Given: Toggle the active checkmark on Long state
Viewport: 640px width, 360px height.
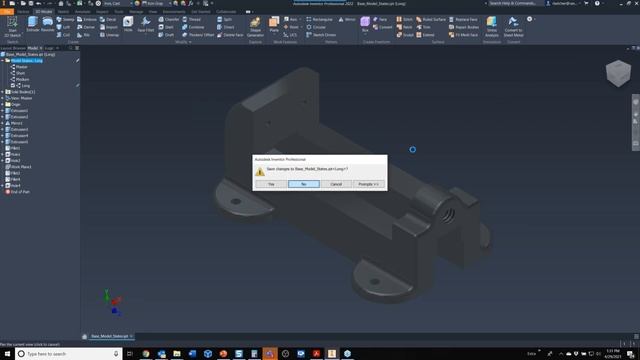Looking at the screenshot, I should click(13, 86).
